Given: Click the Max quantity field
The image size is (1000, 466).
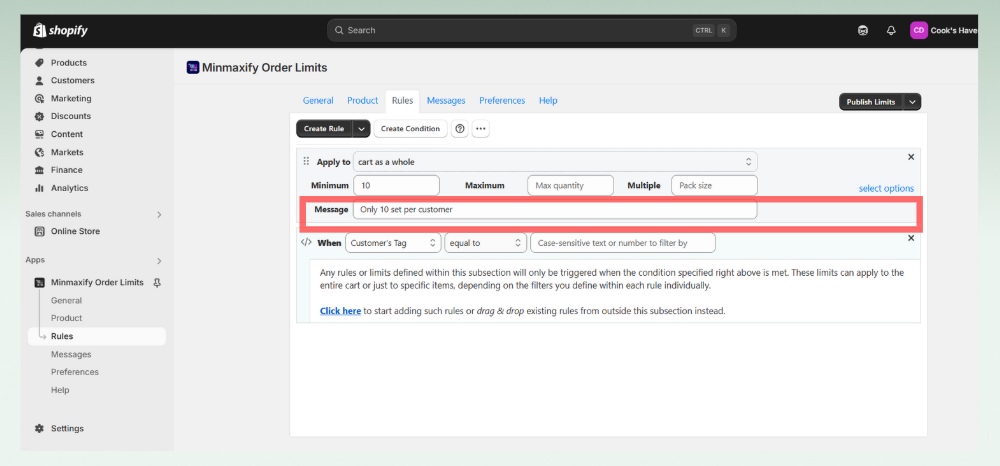Looking at the screenshot, I should (x=570, y=186).
